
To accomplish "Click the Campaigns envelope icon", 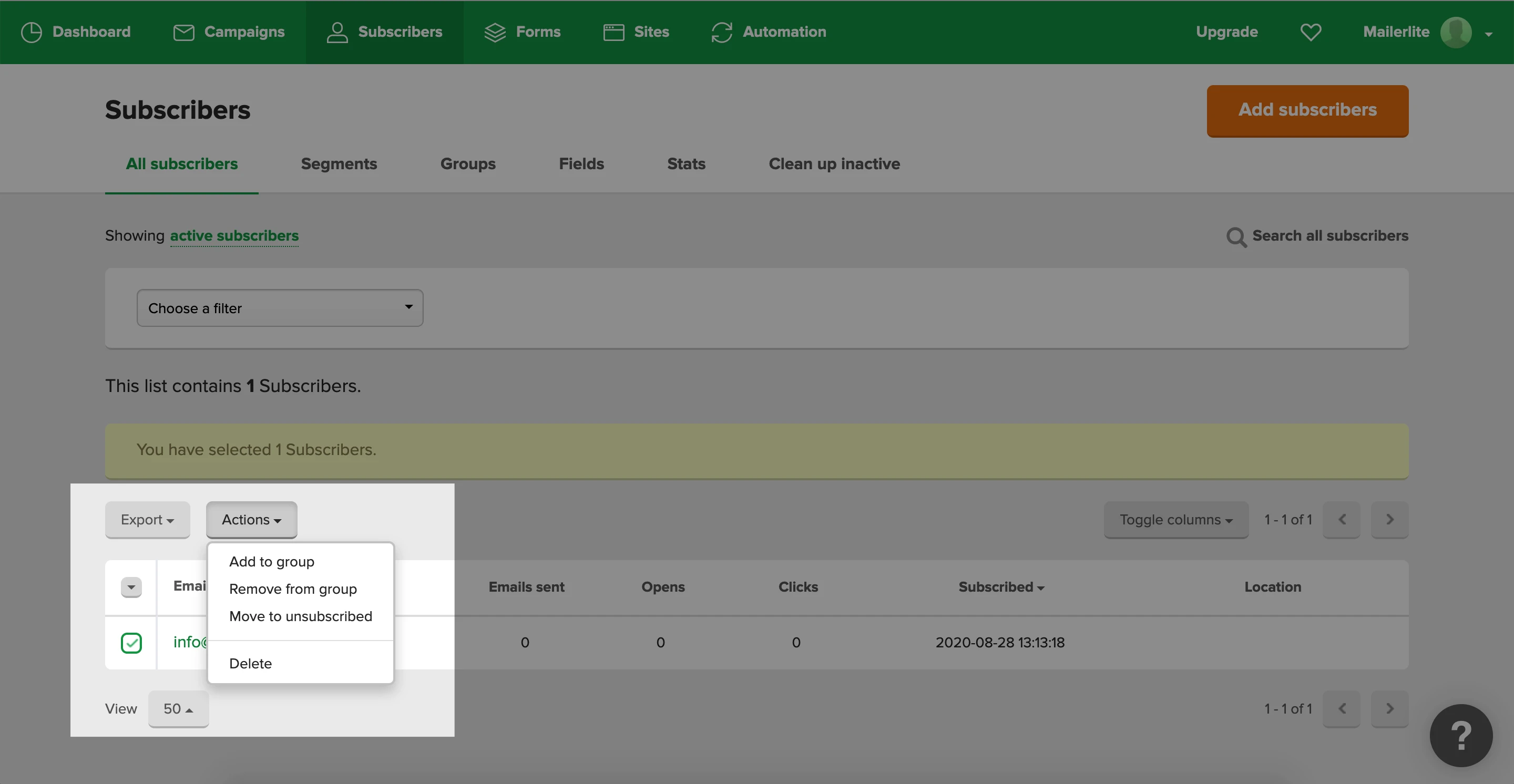I will click(183, 32).
